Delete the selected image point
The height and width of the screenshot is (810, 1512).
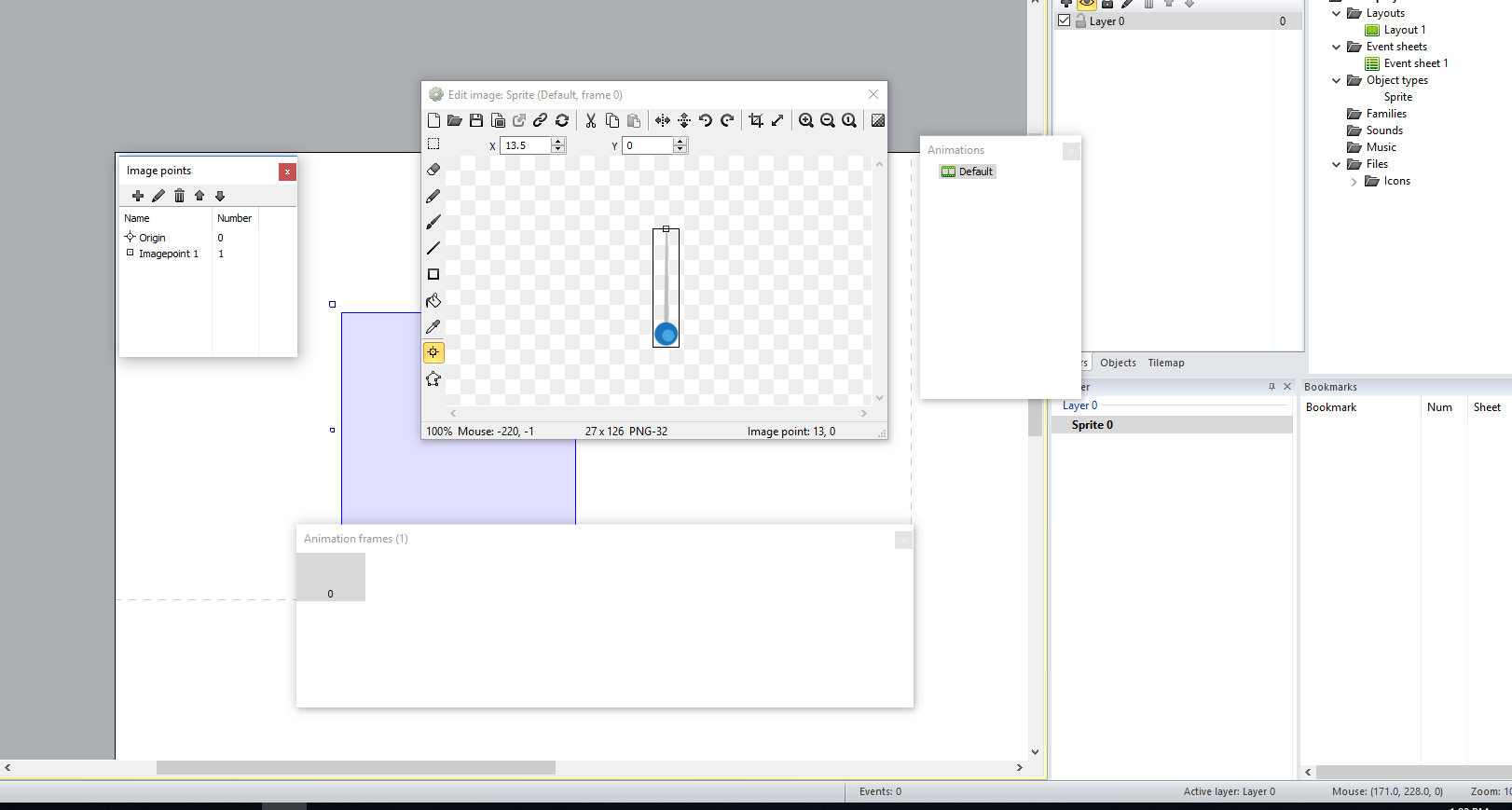click(x=179, y=196)
